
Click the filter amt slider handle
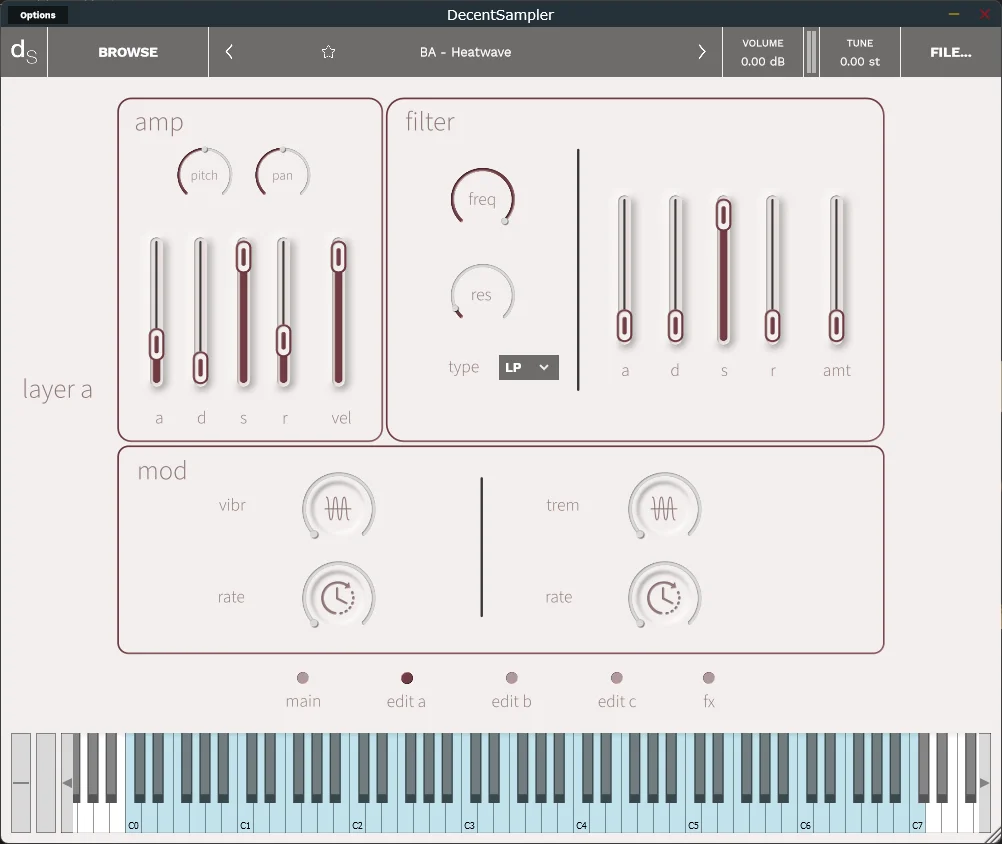tap(836, 326)
